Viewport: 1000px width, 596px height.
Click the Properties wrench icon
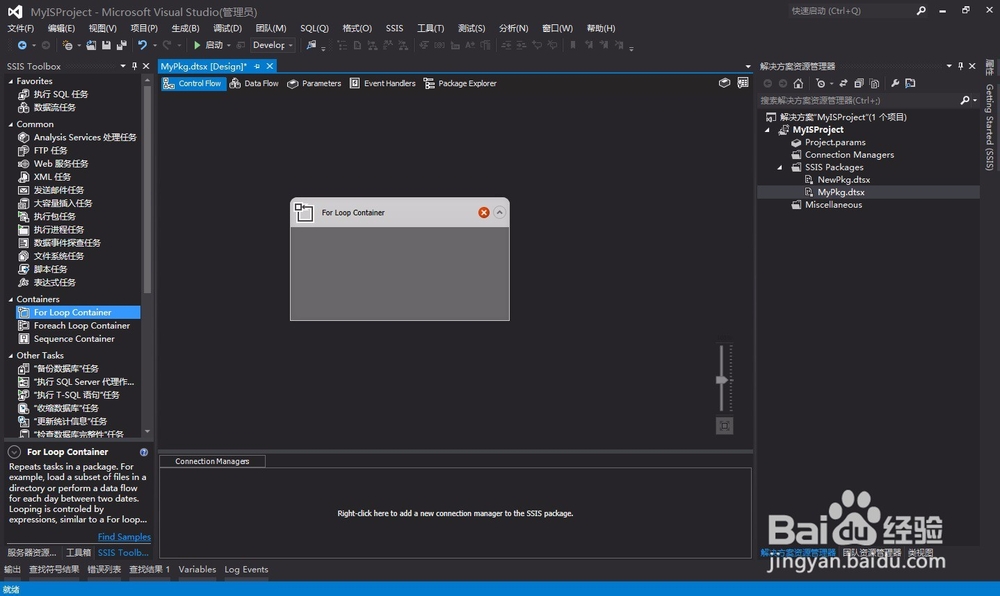click(895, 84)
